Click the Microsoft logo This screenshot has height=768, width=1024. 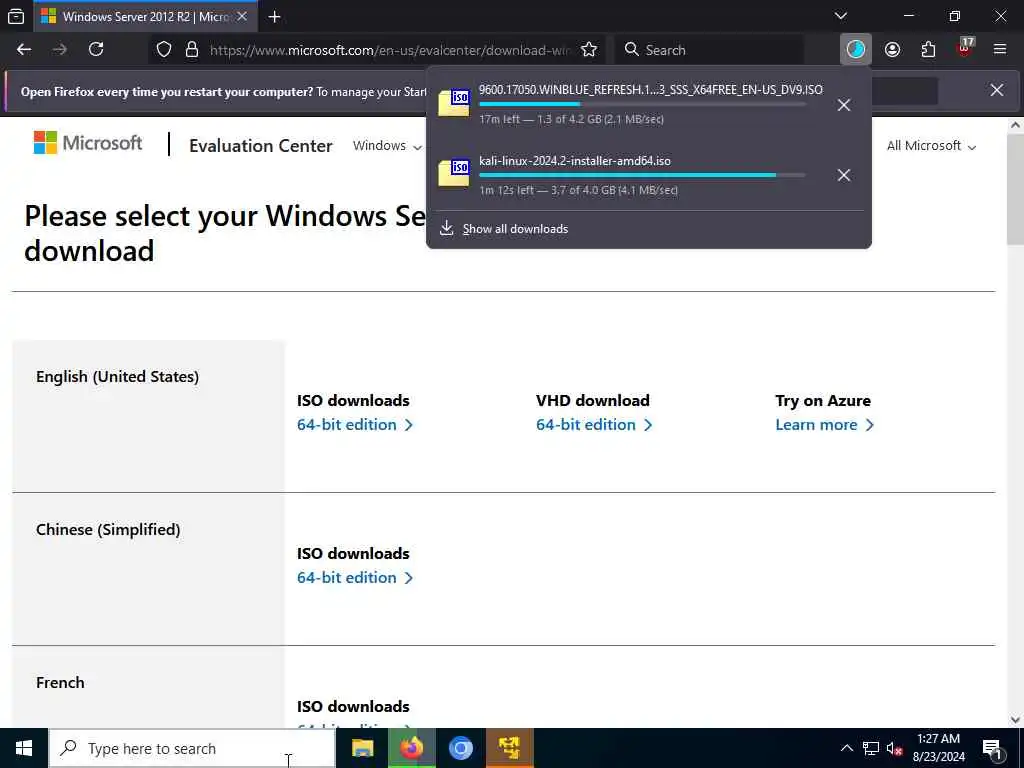click(88, 142)
